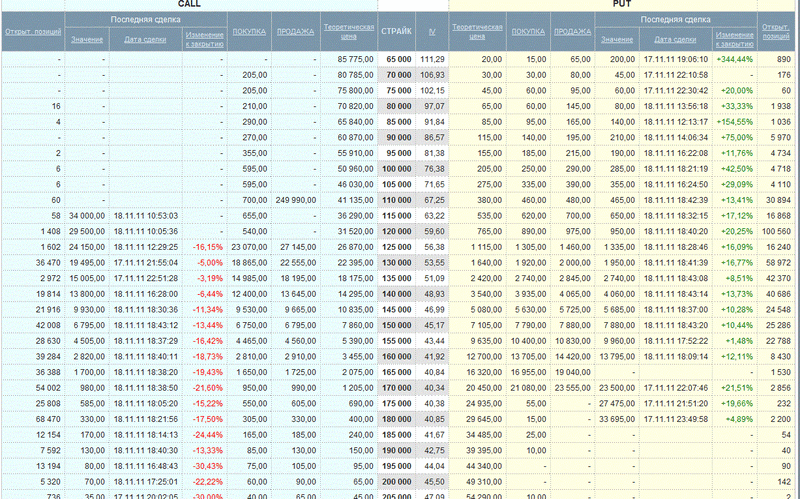Image resolution: width=800 pixels, height=499 pixels.
Task: Click the СТРАЙК column header
Action: (x=396, y=31)
